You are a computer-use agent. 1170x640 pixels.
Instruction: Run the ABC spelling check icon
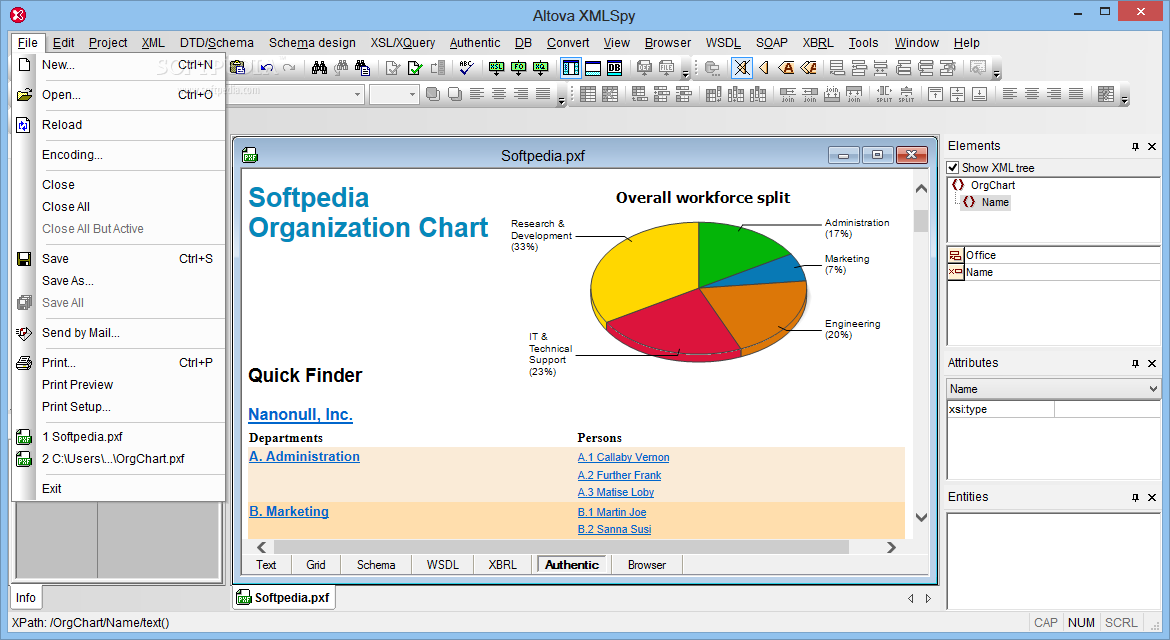pyautogui.click(x=466, y=68)
